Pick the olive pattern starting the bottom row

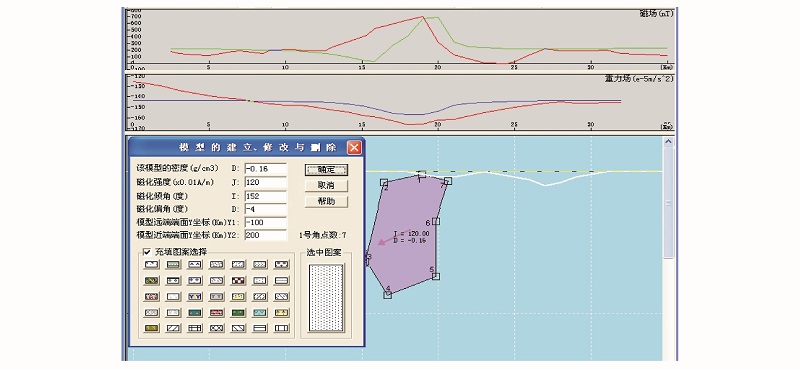coord(152,328)
